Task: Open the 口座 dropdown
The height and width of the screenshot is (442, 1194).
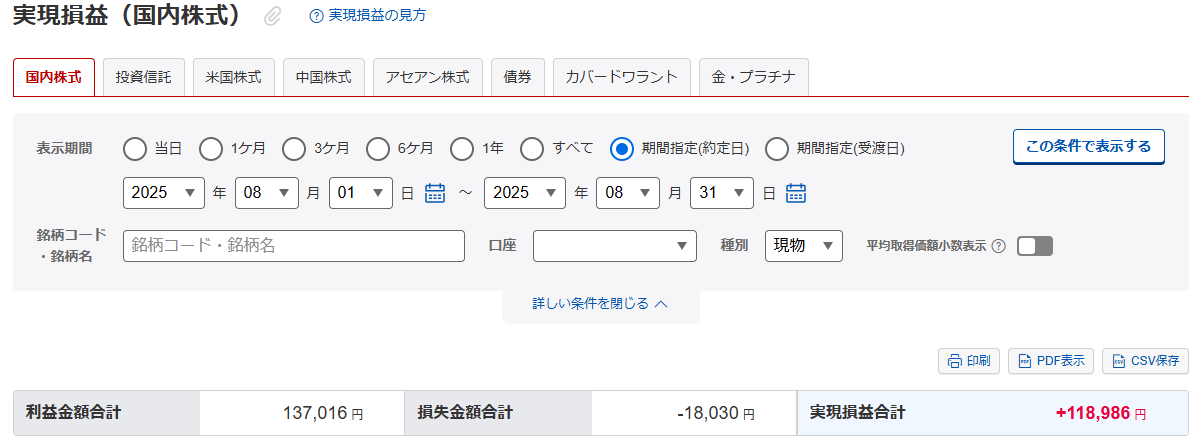Action: pyautogui.click(x=614, y=246)
